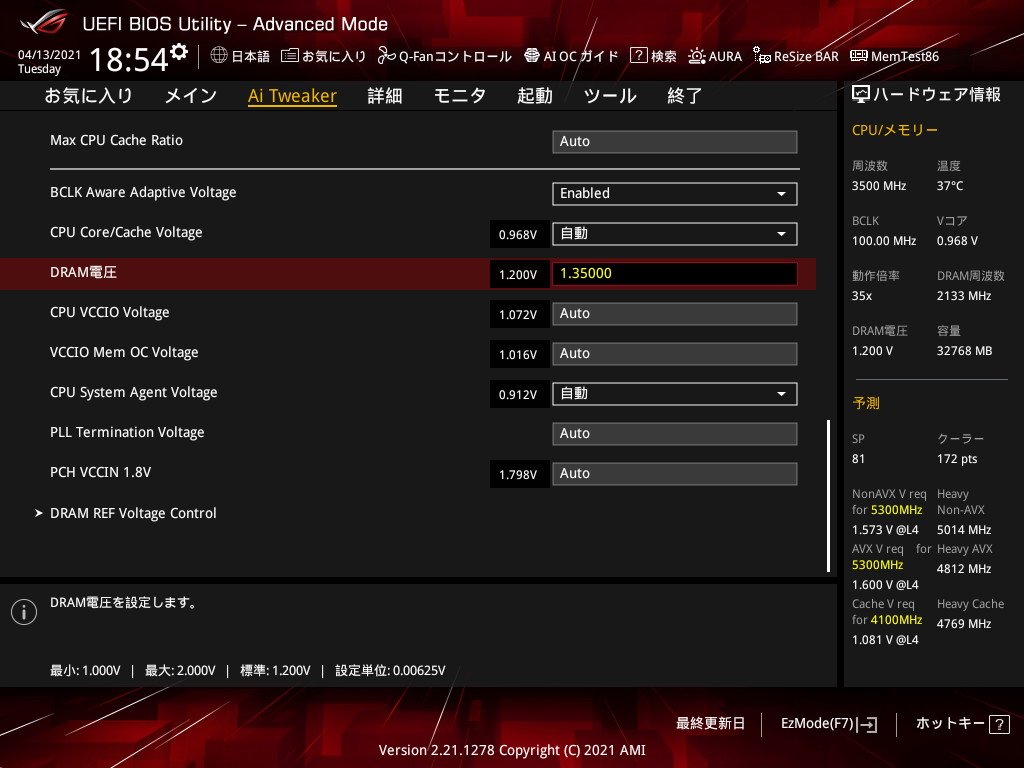Click the settings list scrollbar
1024x768 pixels.
pos(828,496)
